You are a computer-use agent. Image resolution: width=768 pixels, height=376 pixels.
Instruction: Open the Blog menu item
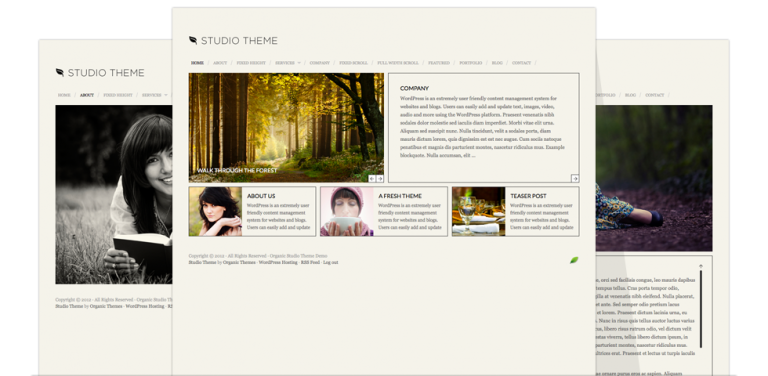coord(497,63)
